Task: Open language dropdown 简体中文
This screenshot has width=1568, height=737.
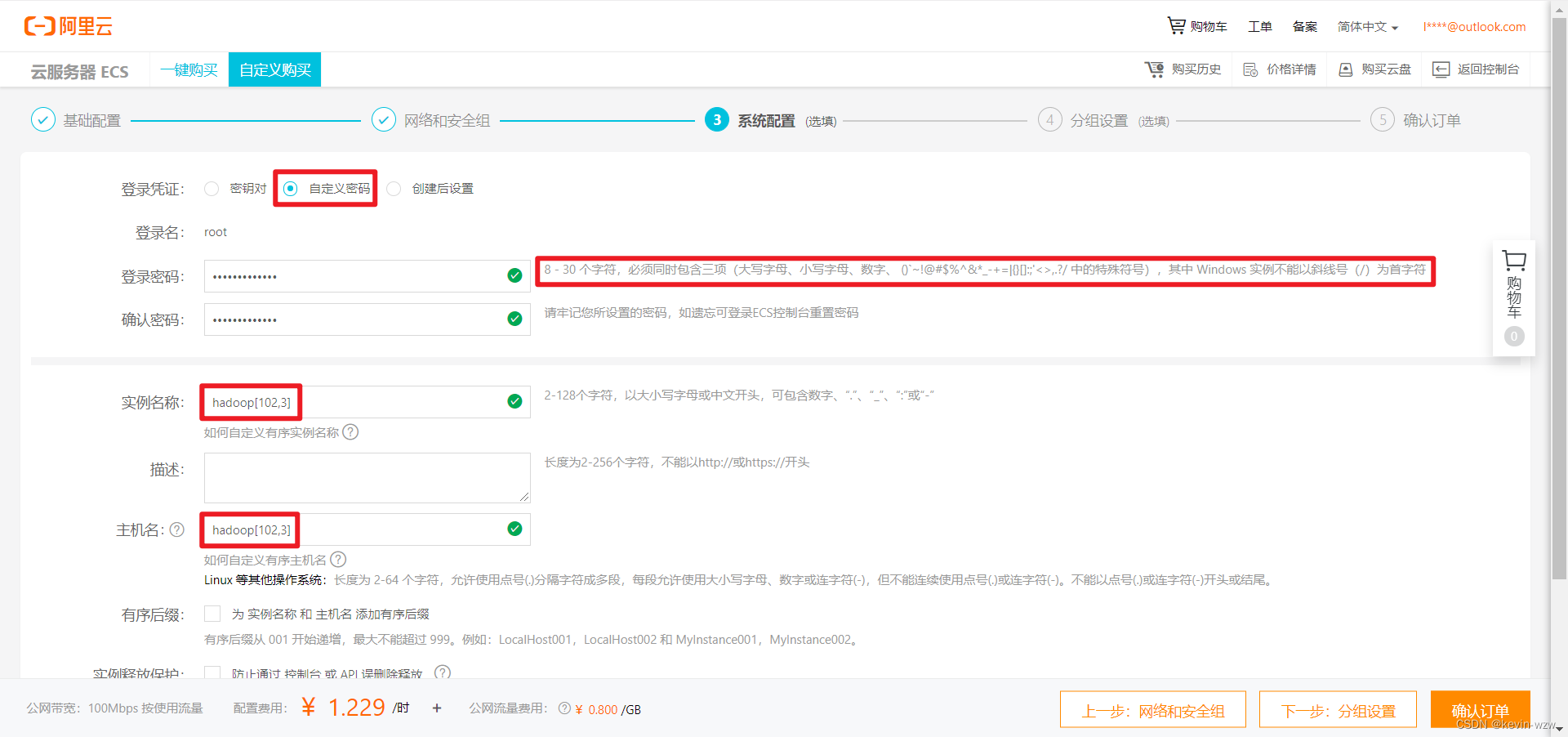Action: click(1368, 27)
